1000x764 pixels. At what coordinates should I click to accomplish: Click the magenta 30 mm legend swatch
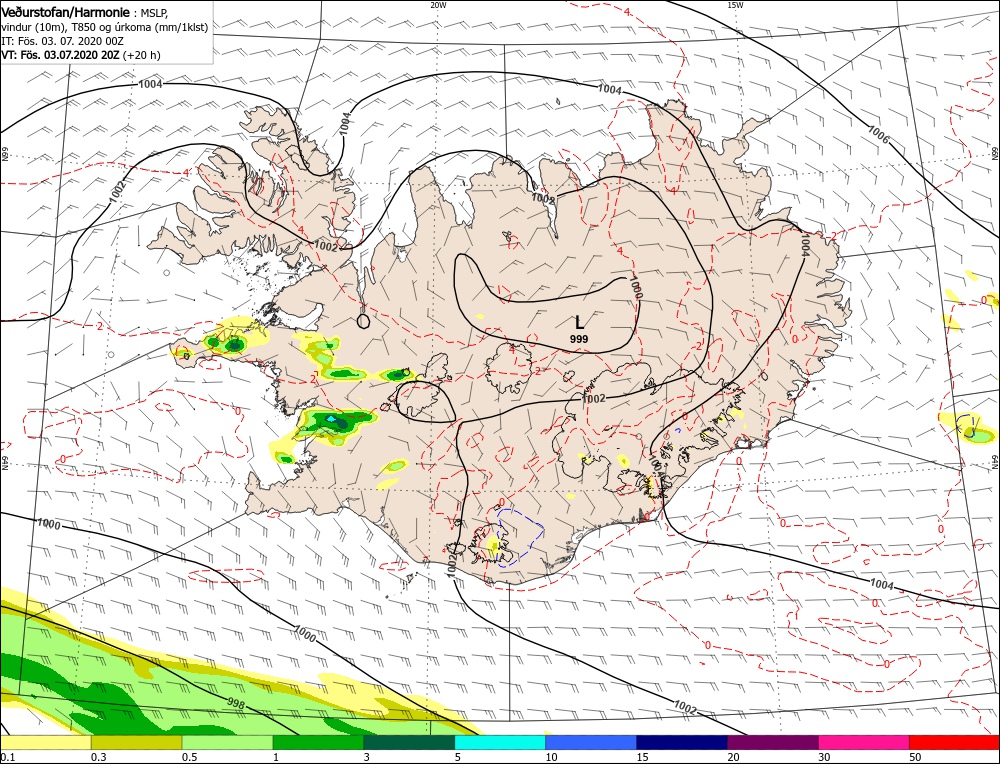tap(864, 742)
